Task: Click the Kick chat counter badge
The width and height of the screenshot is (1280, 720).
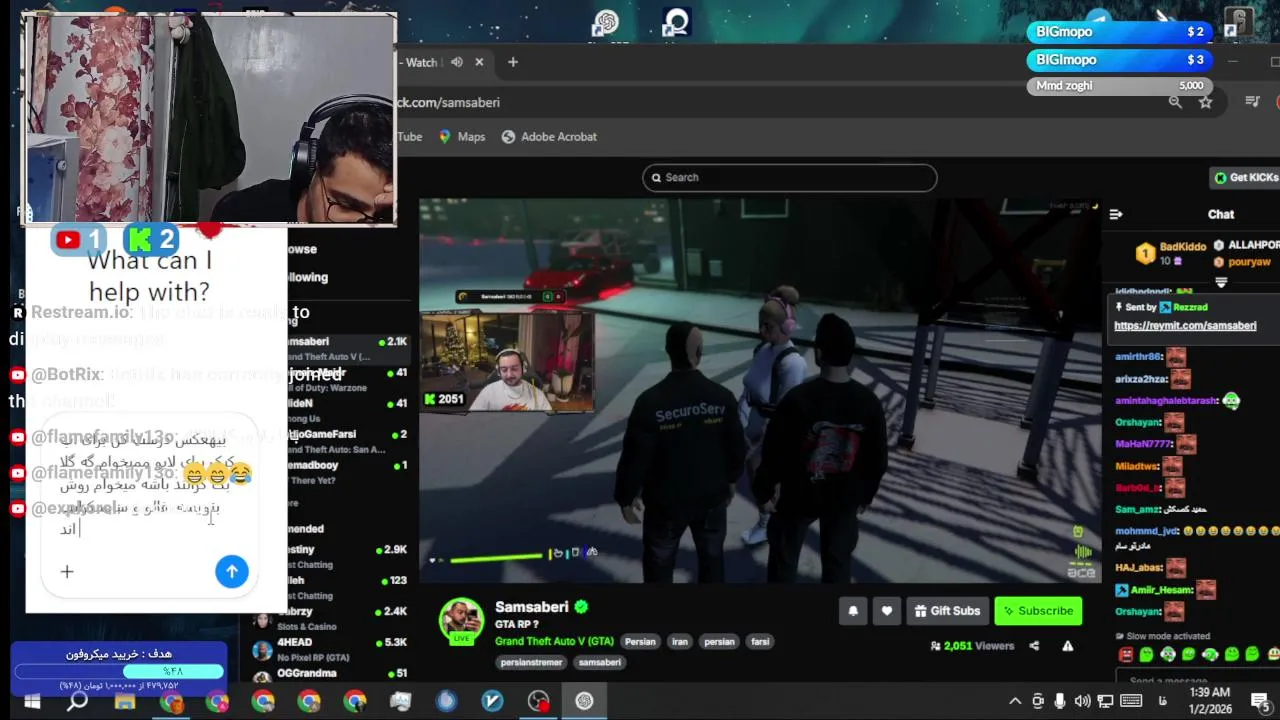Action: pos(152,240)
